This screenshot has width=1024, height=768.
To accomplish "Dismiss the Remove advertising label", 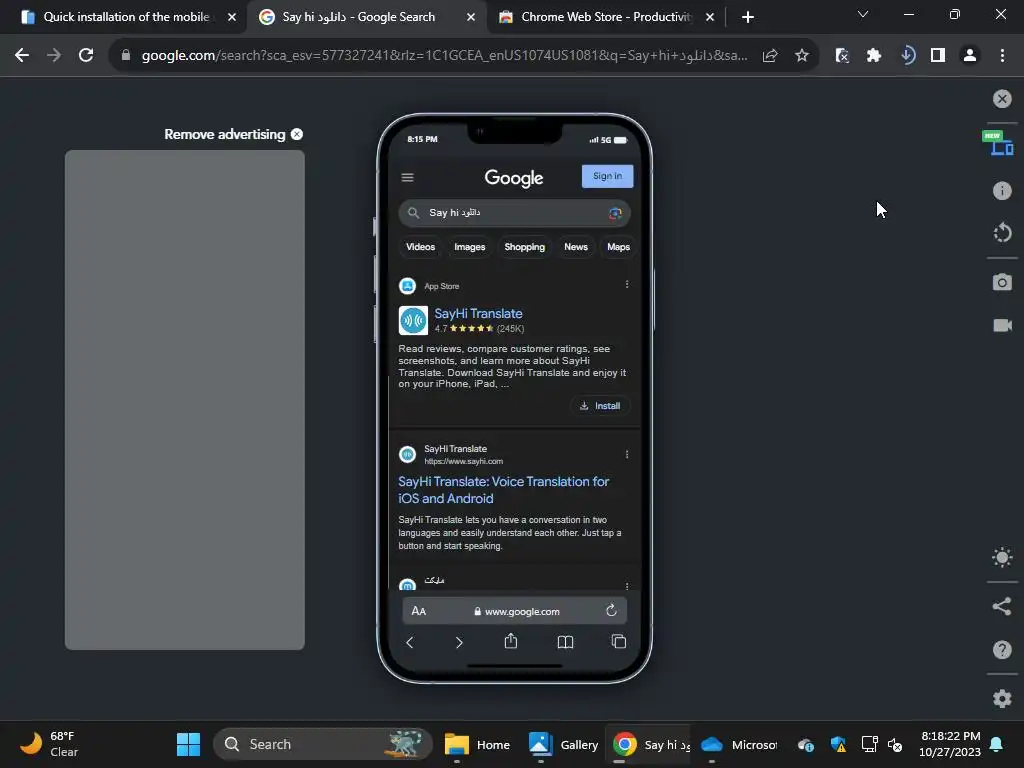I will [x=297, y=134].
